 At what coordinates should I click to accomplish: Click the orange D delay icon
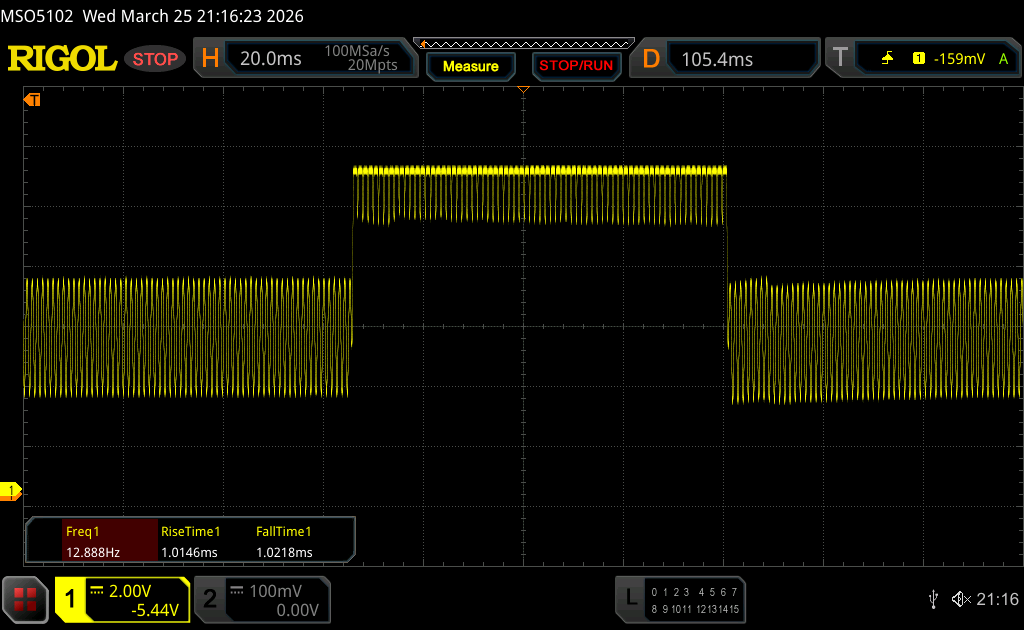tap(651, 59)
